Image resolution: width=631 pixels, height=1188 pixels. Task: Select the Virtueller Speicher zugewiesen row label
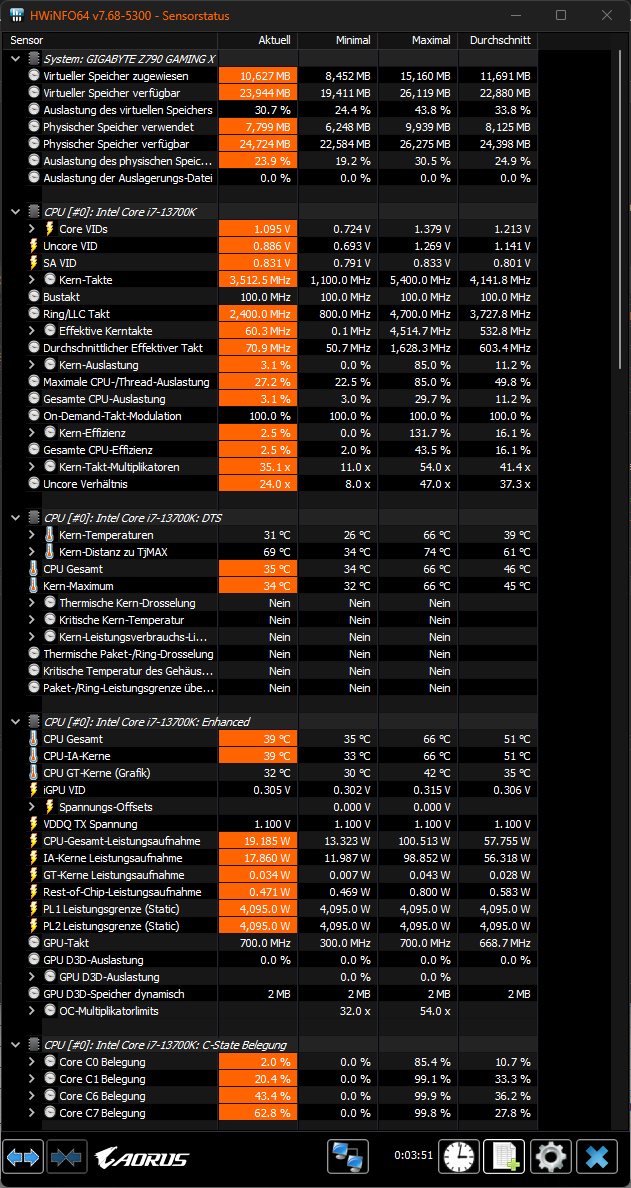pos(116,76)
